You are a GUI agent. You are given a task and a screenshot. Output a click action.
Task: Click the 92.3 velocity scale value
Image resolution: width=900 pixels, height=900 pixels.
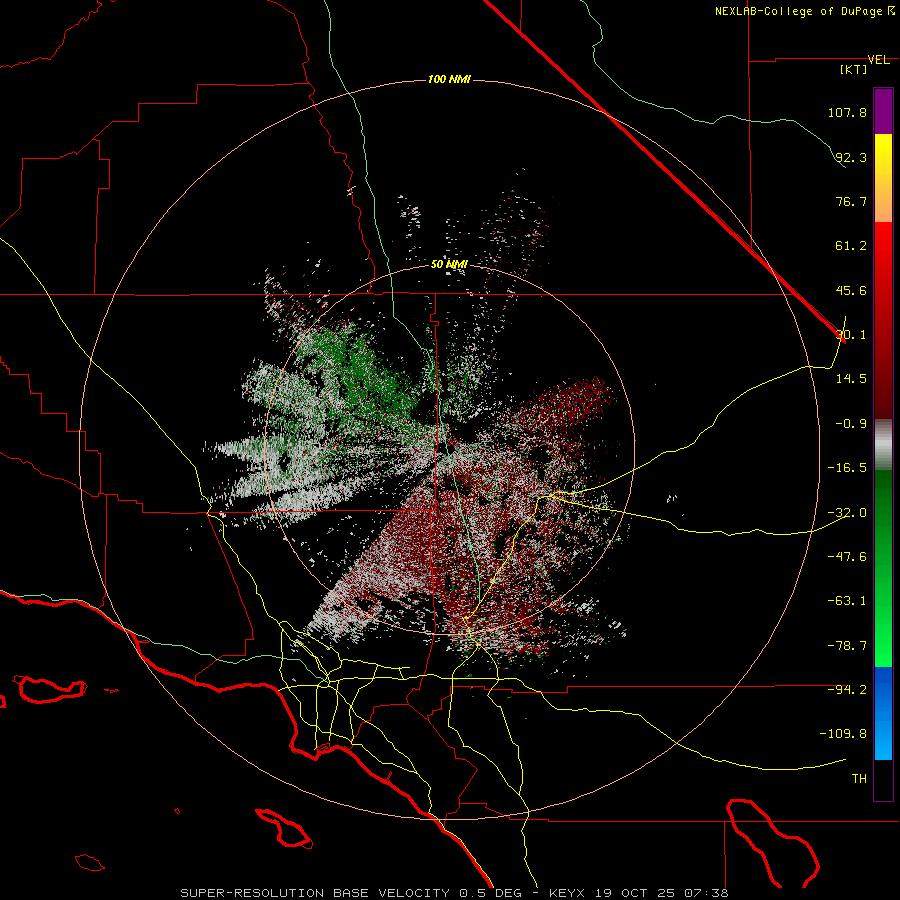(x=851, y=157)
